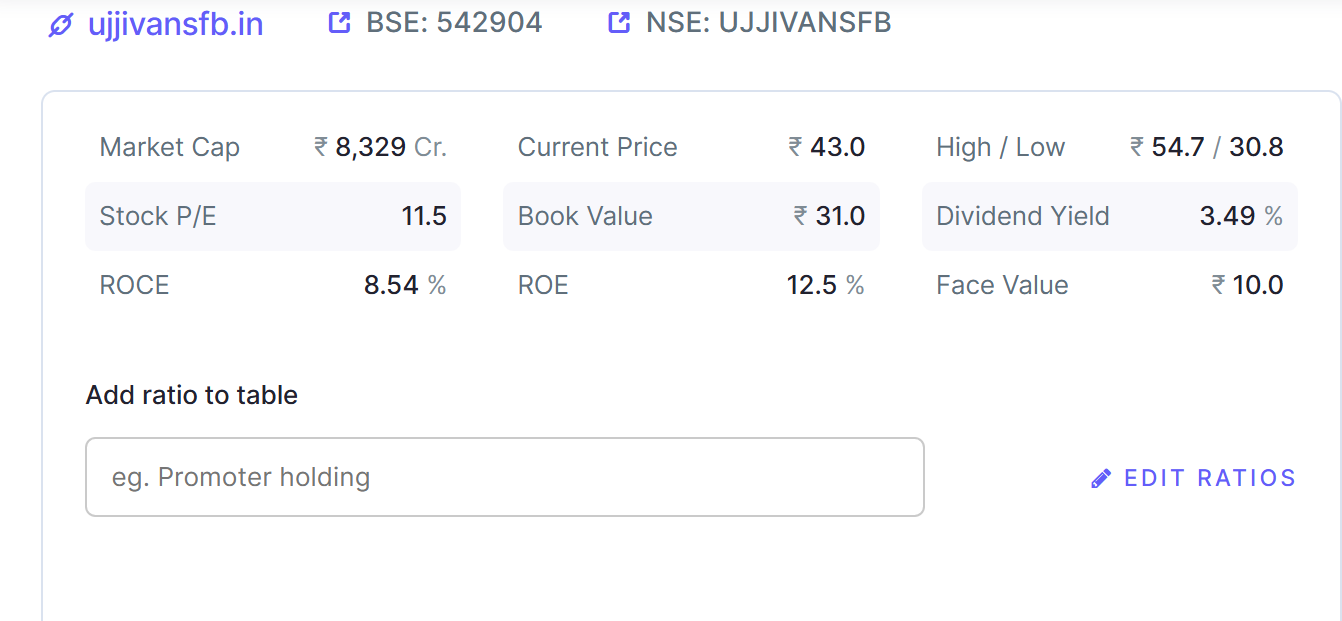The image size is (1342, 621).
Task: Click the external link icon before BSE
Action: [x=340, y=23]
